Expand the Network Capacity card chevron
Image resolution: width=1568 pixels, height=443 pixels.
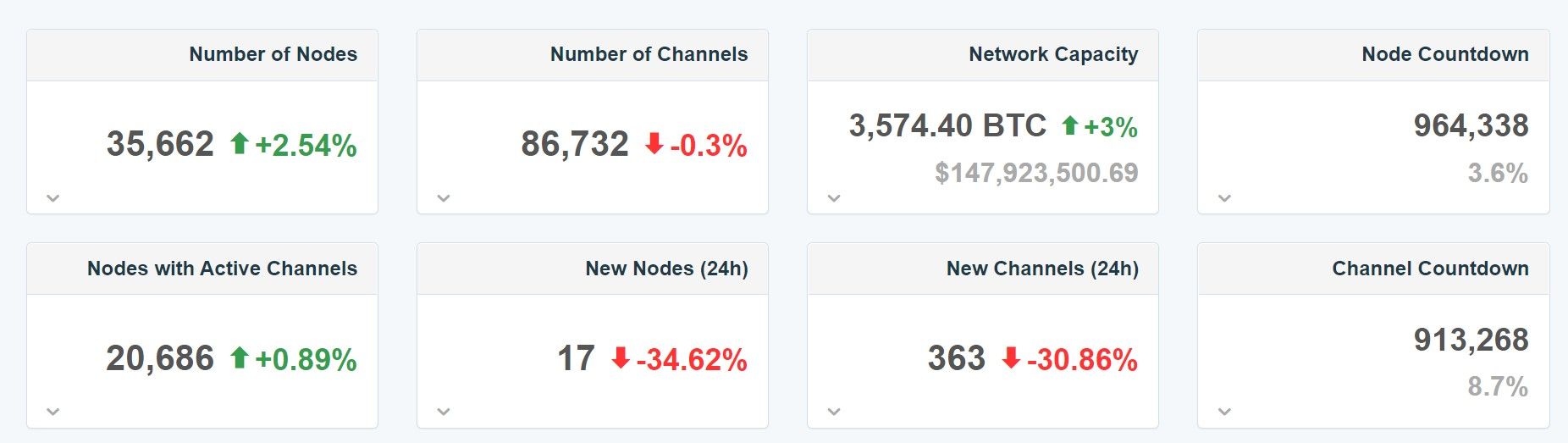(834, 198)
